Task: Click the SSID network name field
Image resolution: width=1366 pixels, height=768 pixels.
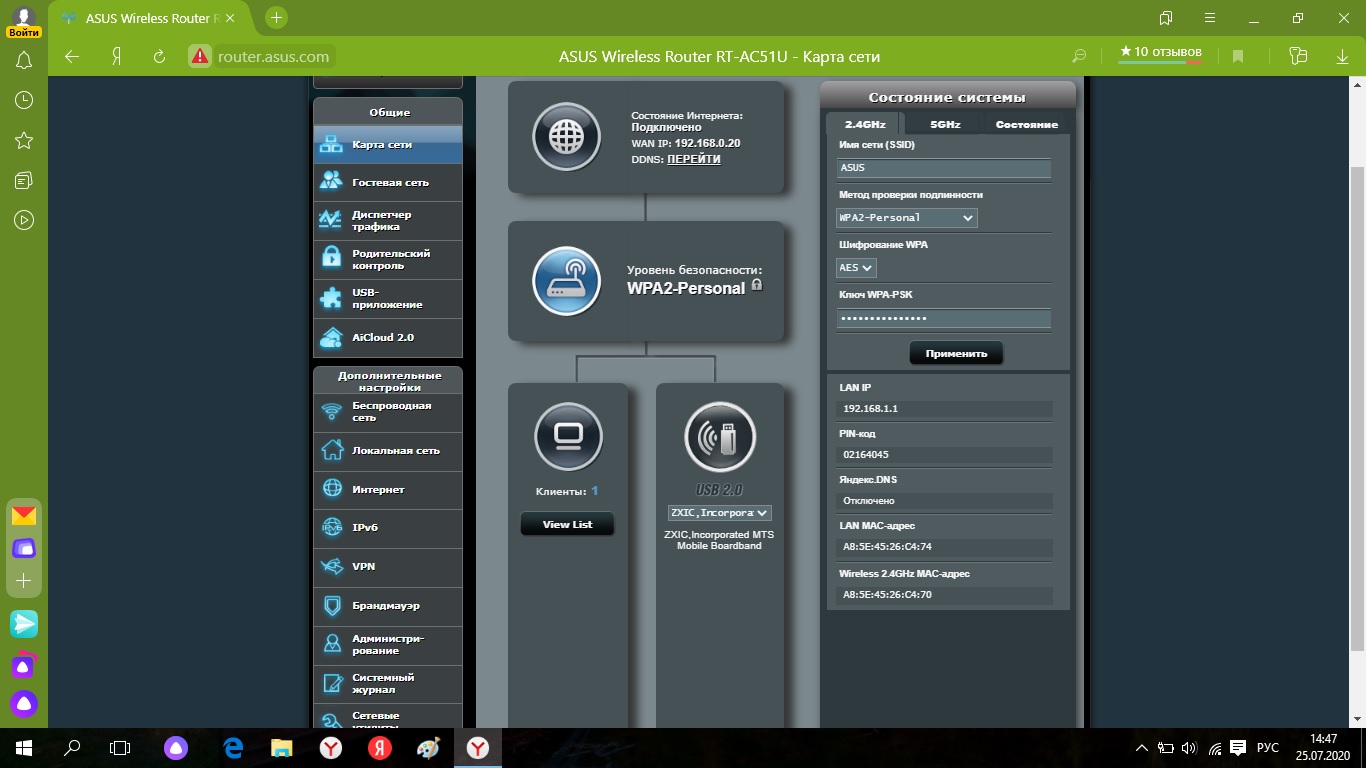Action: click(944, 169)
